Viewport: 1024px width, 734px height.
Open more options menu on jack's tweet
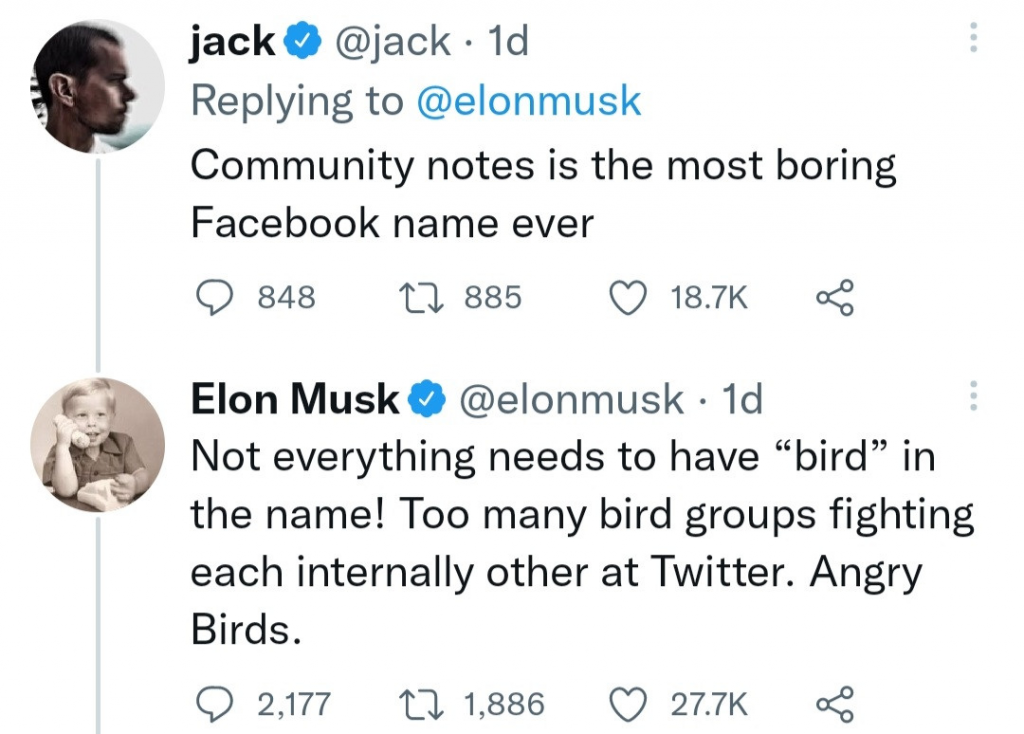point(971,39)
